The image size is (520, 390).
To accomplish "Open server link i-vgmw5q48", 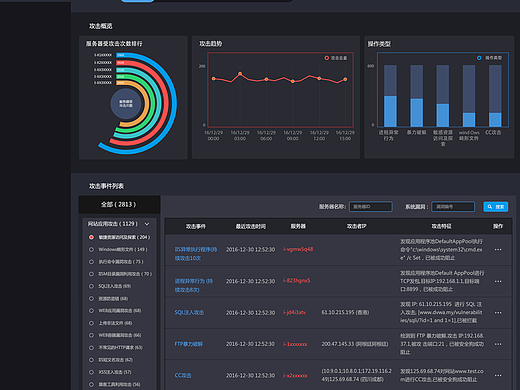I will click(298, 249).
